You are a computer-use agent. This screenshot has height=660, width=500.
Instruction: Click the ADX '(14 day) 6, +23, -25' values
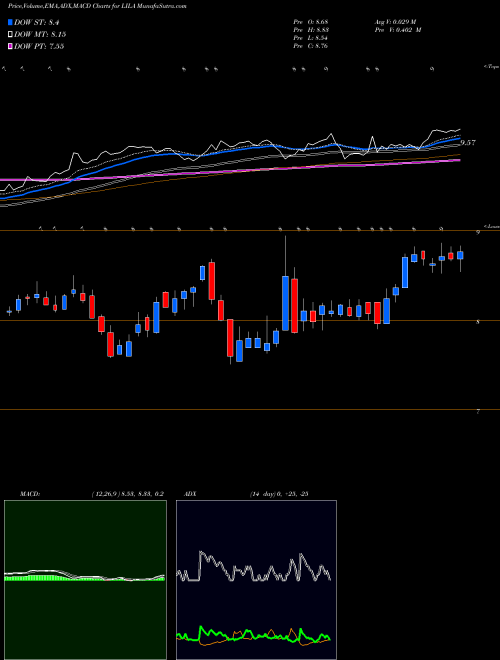279,494
